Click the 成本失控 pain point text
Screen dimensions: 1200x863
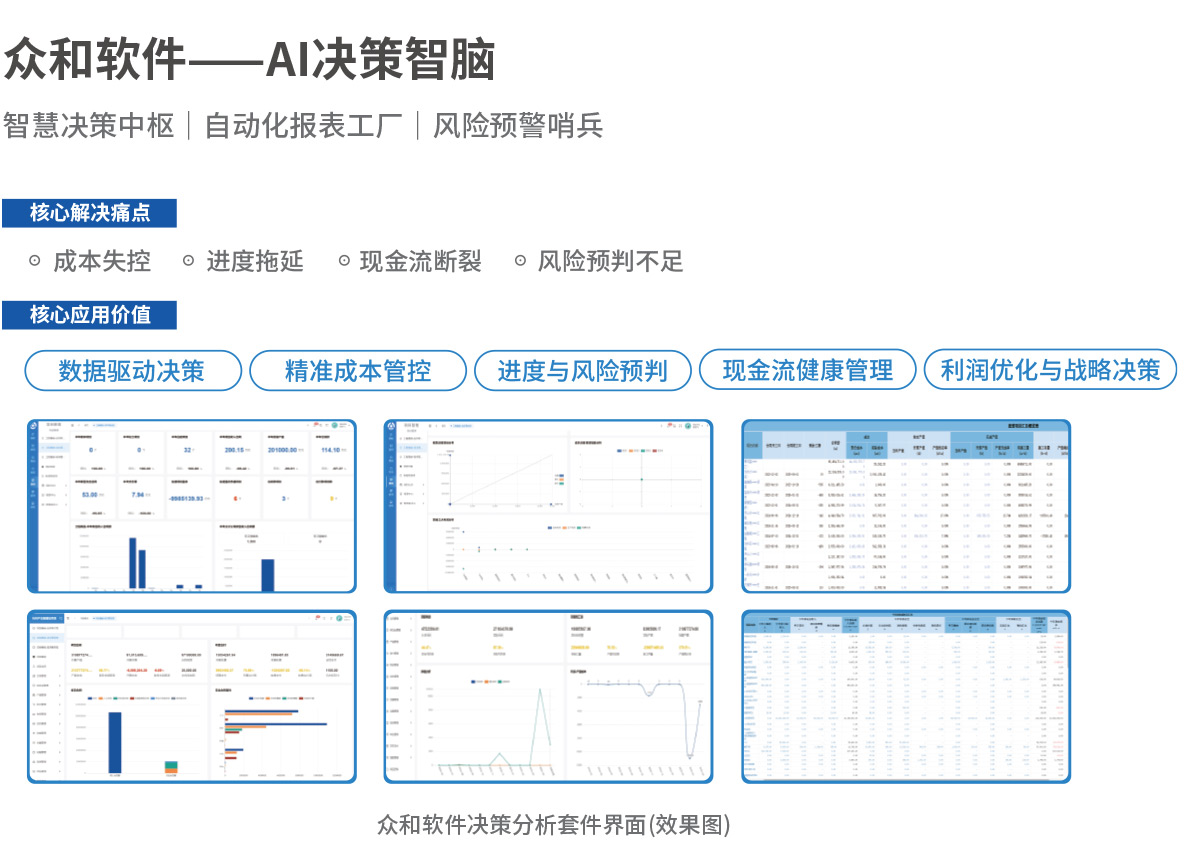pyautogui.click(x=102, y=262)
